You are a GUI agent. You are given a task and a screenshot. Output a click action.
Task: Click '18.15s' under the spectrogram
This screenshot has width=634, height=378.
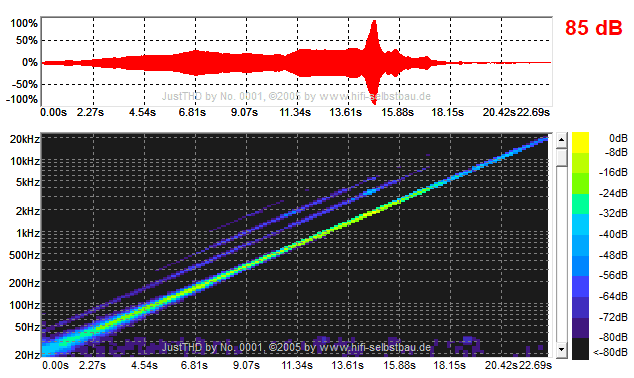pyautogui.click(x=450, y=365)
